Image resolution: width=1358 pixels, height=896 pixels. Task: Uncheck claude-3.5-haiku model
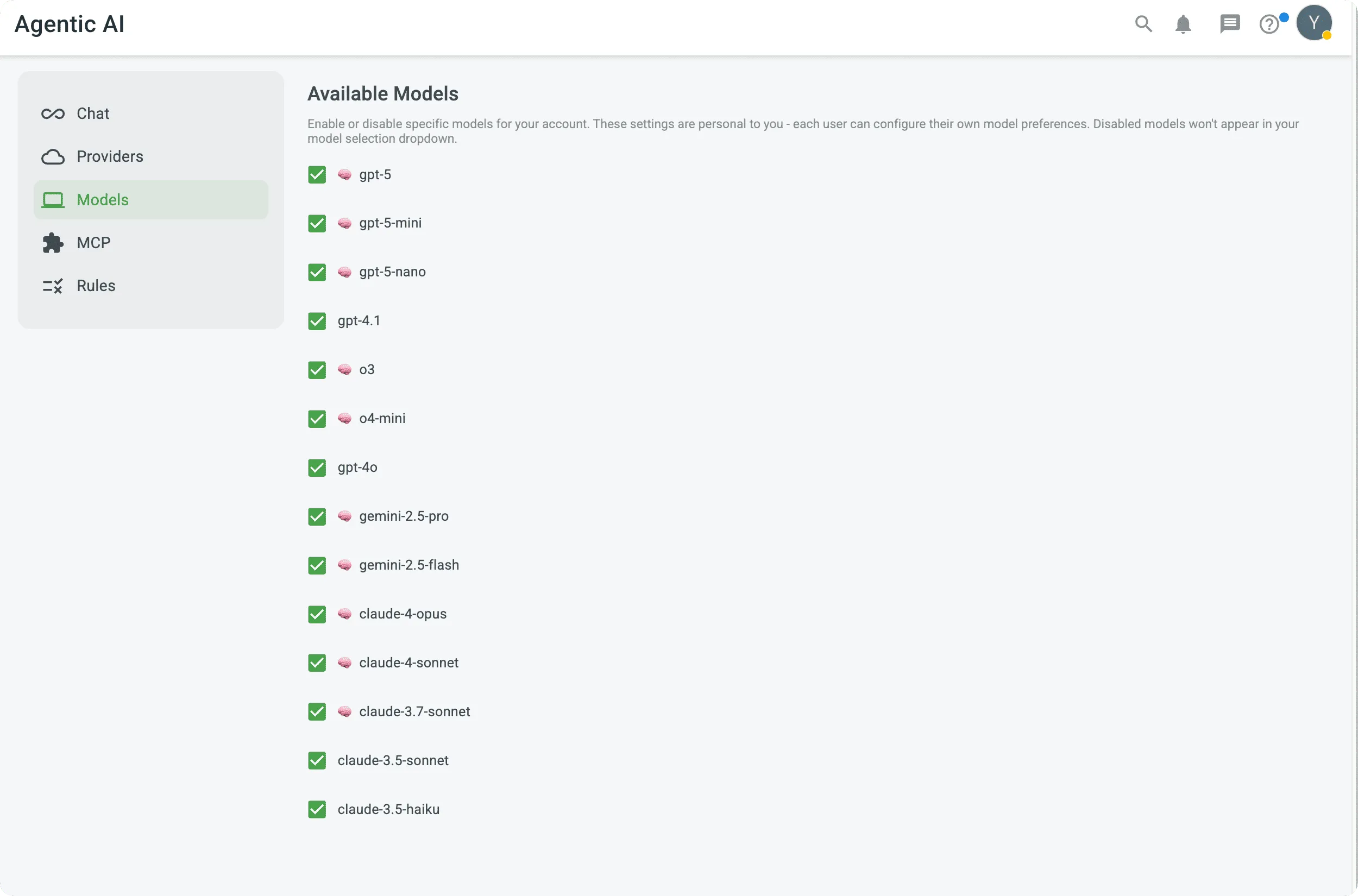pyautogui.click(x=317, y=810)
